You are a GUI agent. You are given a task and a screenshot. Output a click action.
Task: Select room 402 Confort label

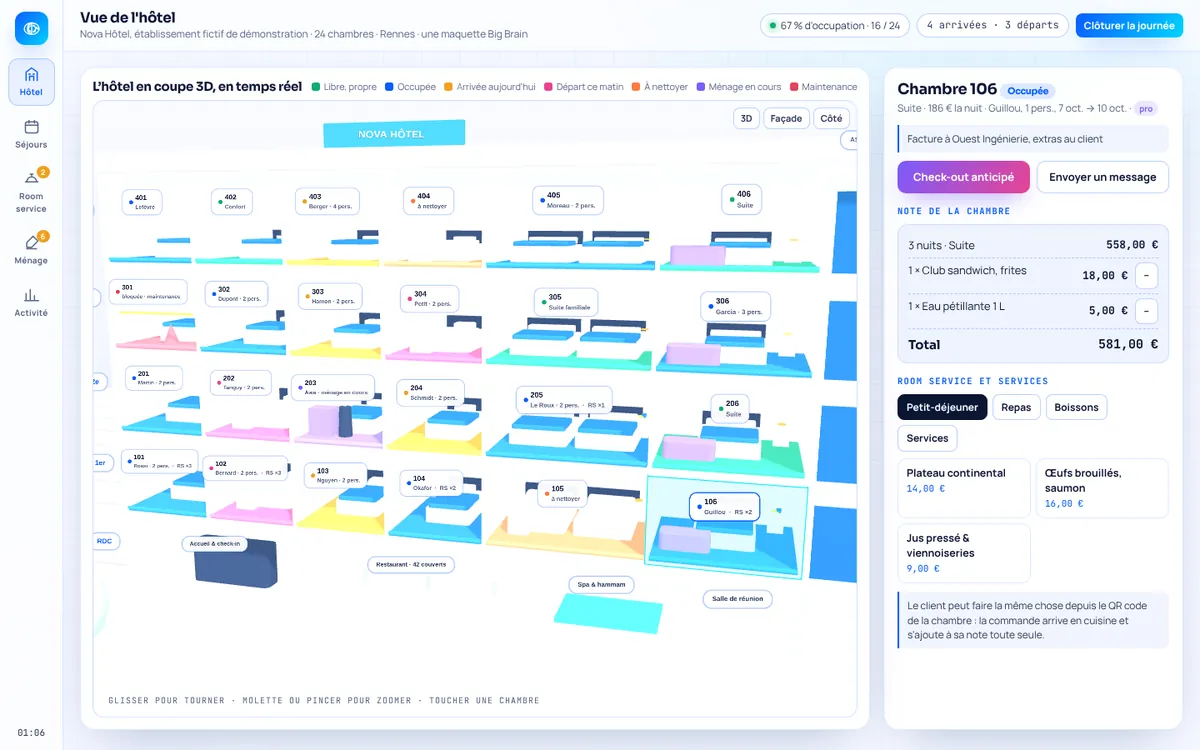coord(233,202)
